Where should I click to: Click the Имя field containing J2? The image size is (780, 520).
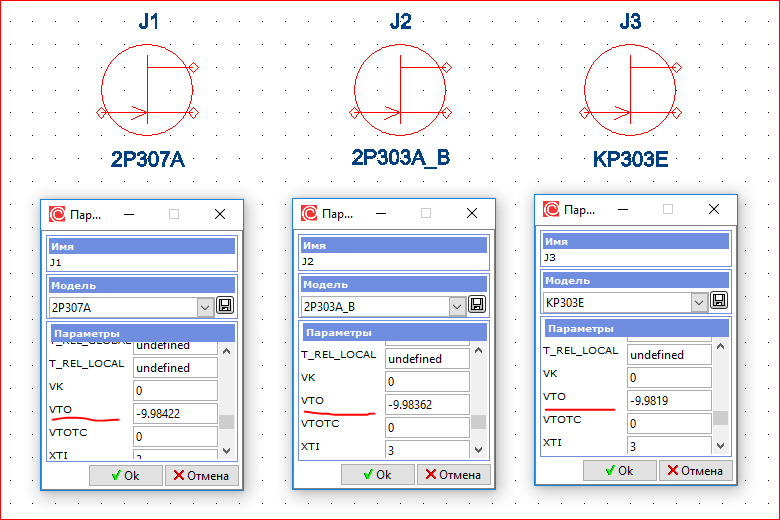click(393, 262)
